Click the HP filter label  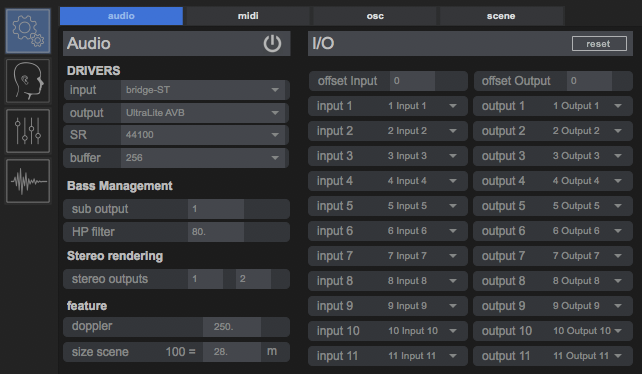point(93,232)
